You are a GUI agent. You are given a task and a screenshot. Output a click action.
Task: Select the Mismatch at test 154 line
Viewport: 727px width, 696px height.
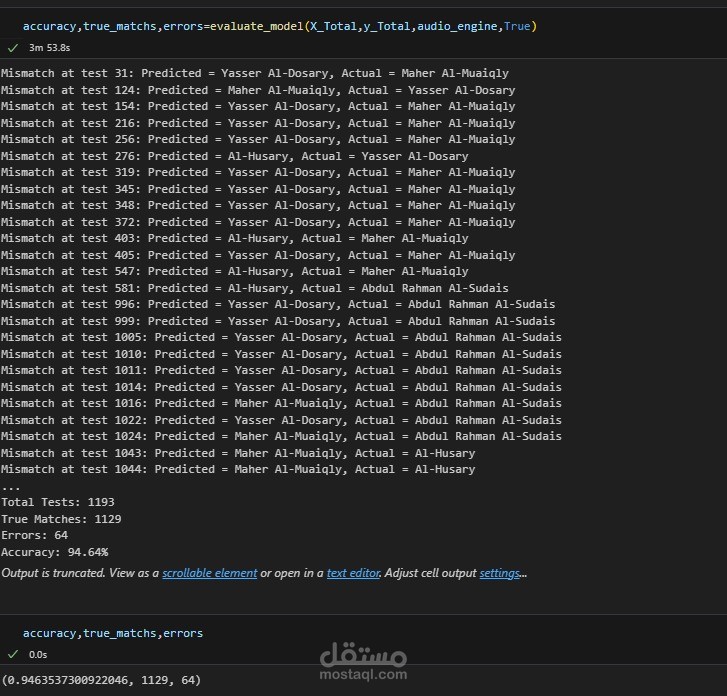pos(258,106)
